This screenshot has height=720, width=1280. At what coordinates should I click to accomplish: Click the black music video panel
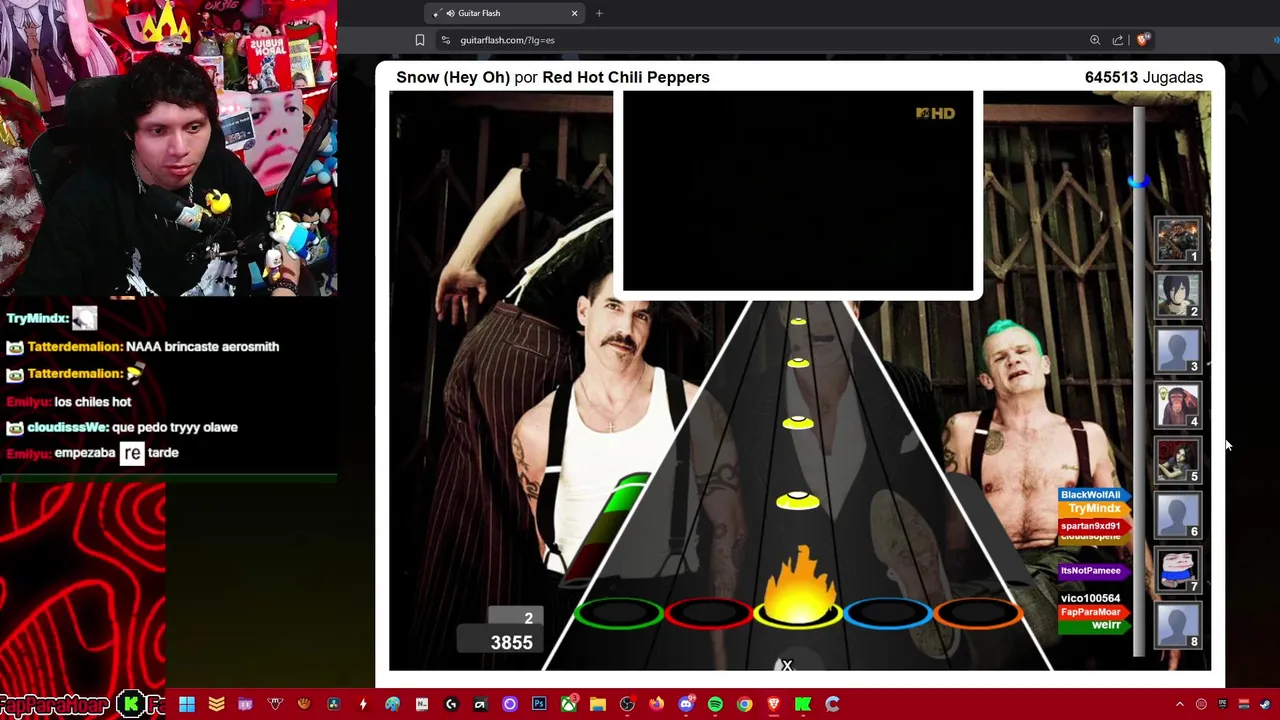[x=798, y=190]
